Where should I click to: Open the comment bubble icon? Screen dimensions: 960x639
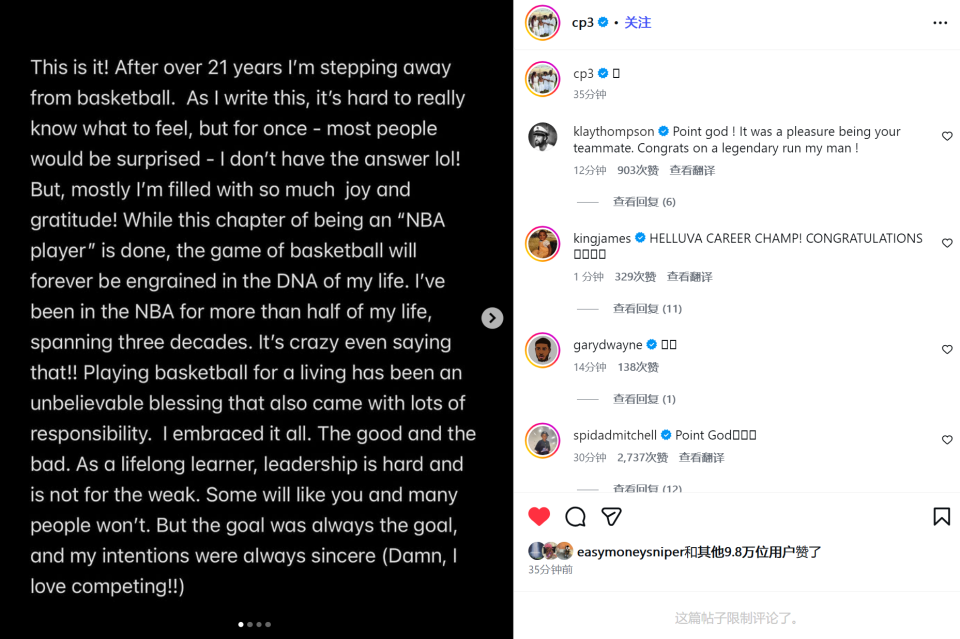[575, 516]
